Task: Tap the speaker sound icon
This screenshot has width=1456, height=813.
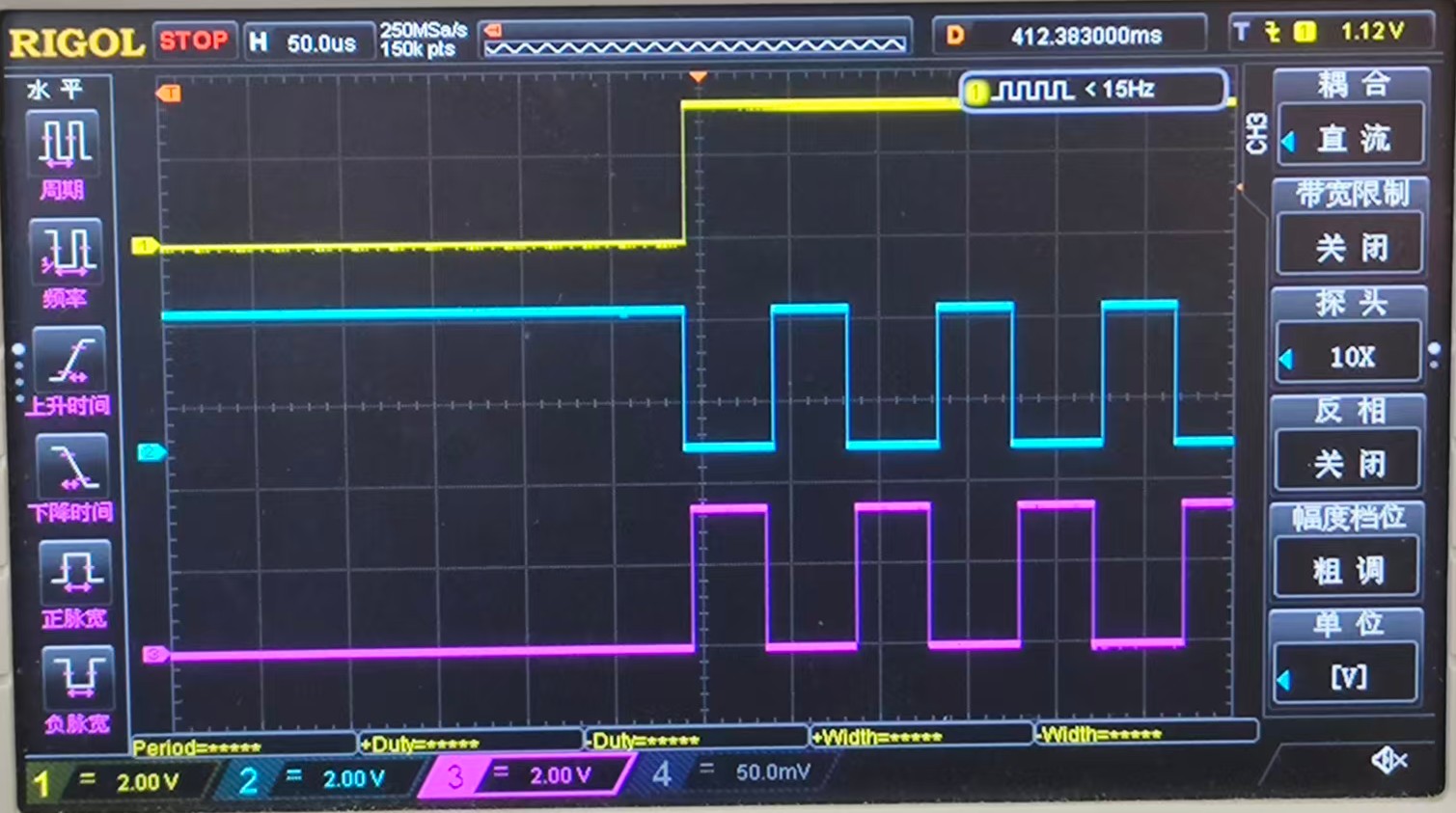Action: (1389, 761)
